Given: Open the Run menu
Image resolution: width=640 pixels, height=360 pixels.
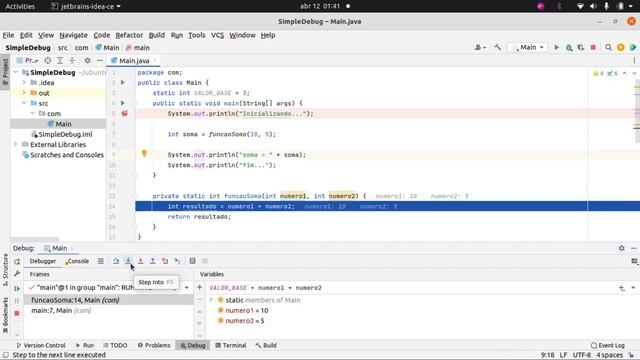Looking at the screenshot, I should [177, 35].
